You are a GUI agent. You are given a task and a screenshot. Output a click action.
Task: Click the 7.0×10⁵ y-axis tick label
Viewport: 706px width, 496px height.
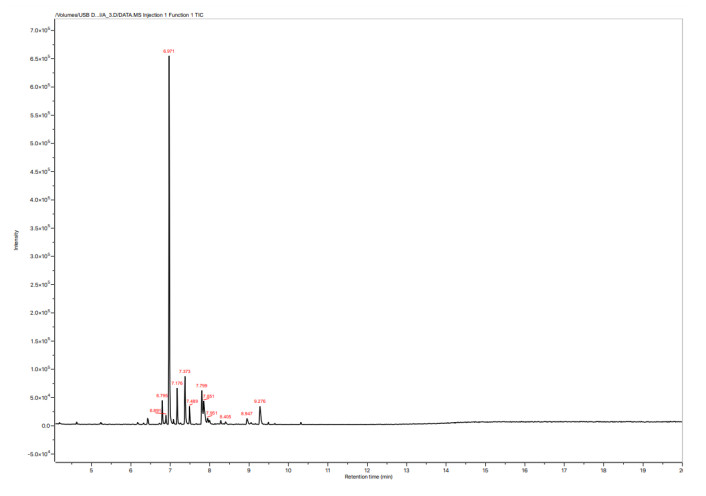pyautogui.click(x=41, y=31)
